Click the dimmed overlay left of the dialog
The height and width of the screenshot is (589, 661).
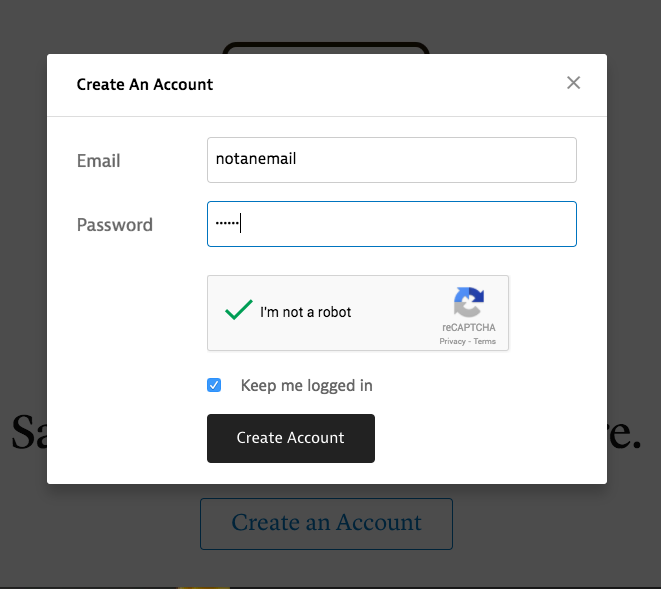click(23, 253)
